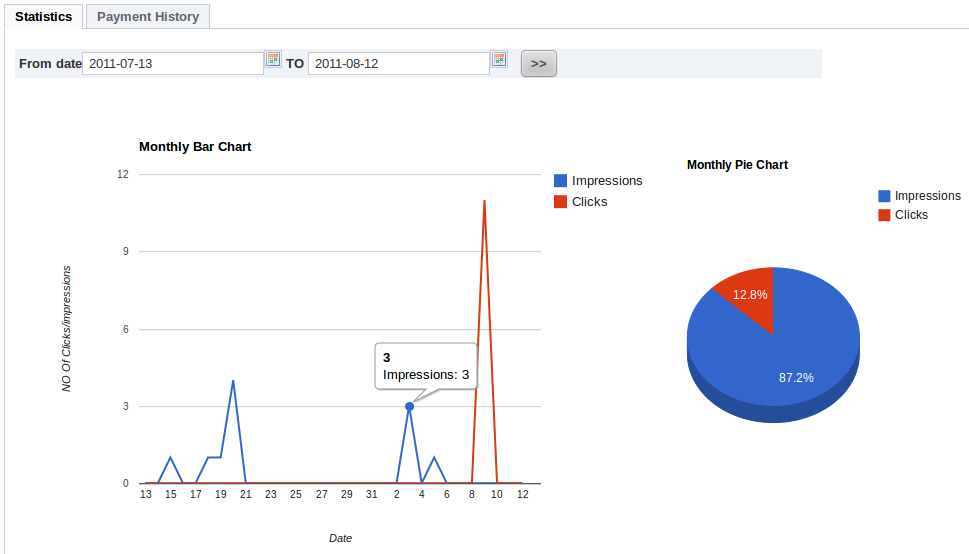The image size is (969, 554).
Task: Open the Payment History tab
Action: coord(148,17)
